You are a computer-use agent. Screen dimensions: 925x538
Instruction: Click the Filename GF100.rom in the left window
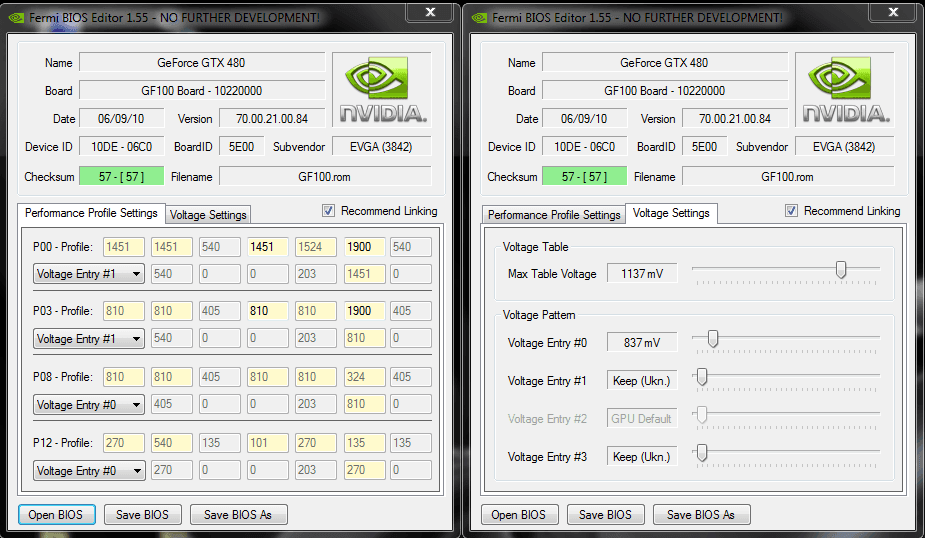(x=325, y=176)
